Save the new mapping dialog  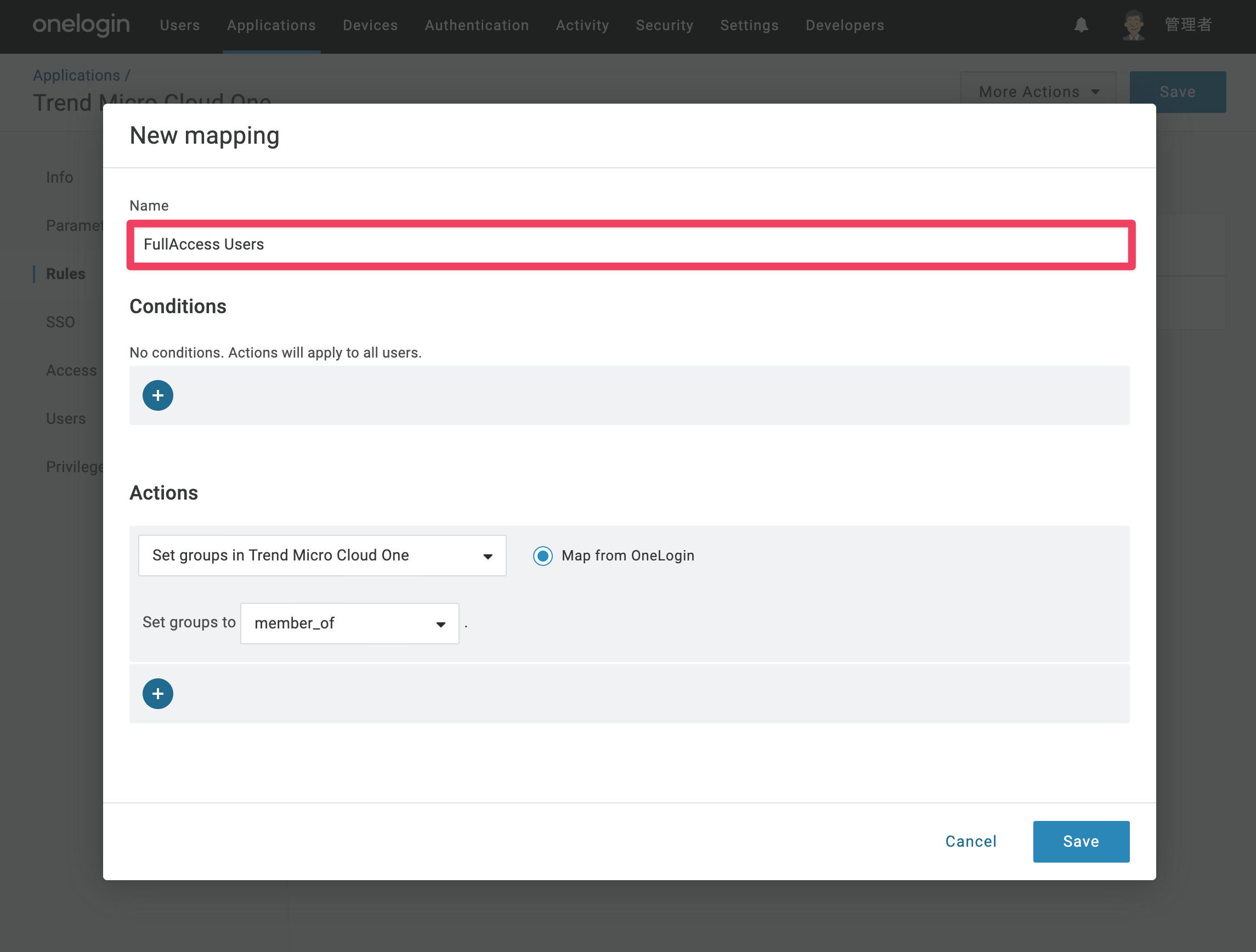(x=1081, y=841)
